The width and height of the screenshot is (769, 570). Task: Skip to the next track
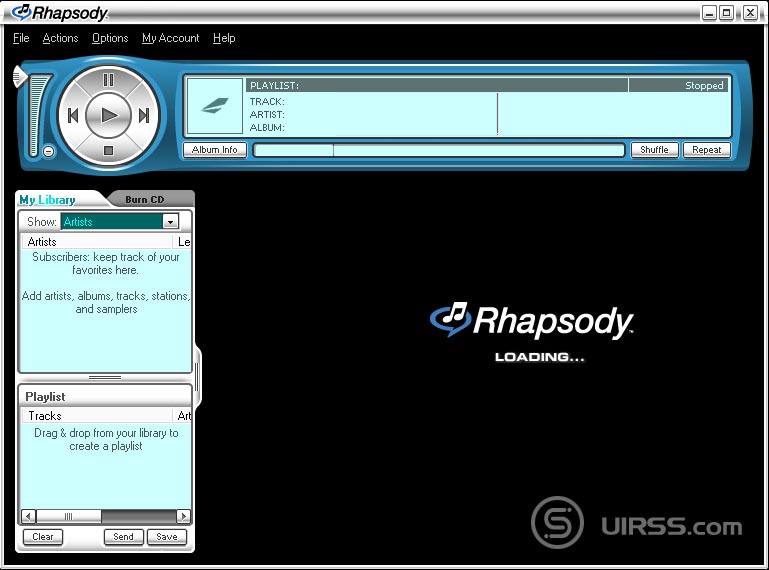(144, 116)
